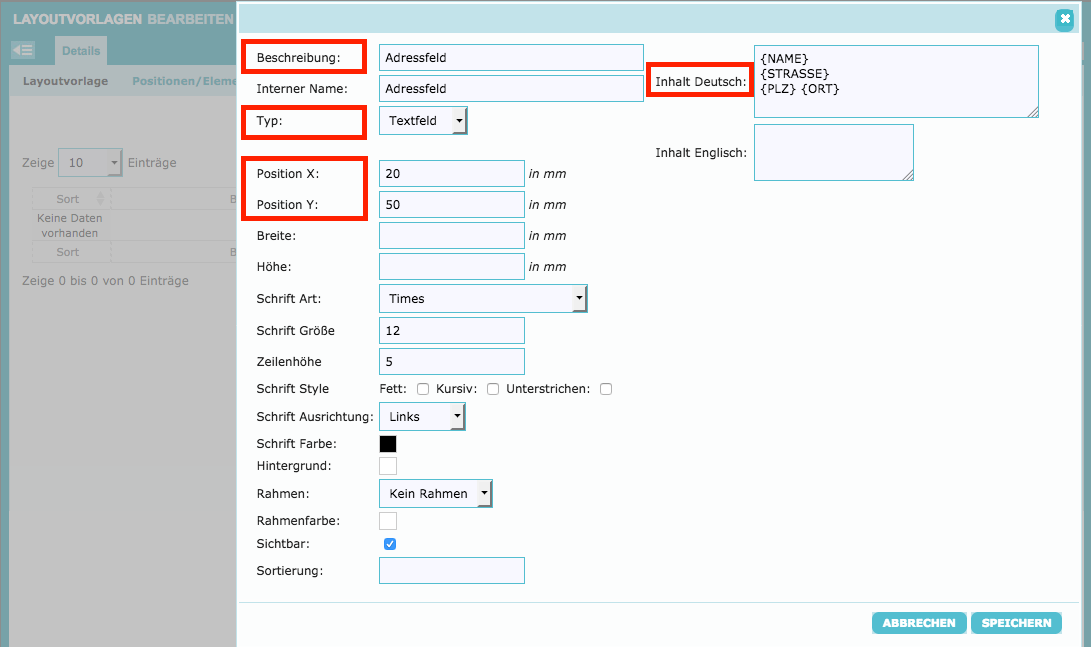
Task: Expand the Schrift Ausrichtung dropdown
Action: coord(422,416)
